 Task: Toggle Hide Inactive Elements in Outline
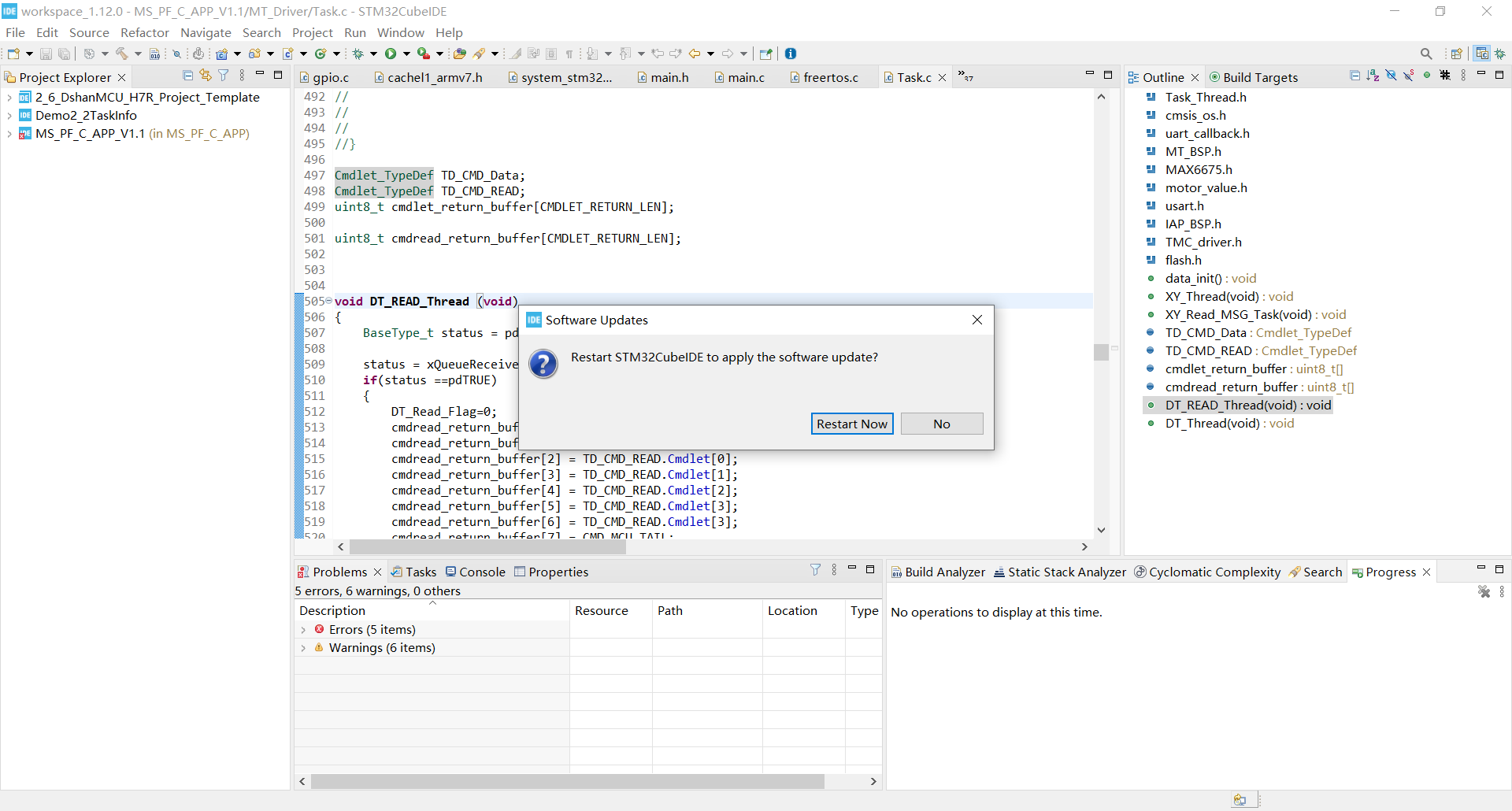pos(1445,76)
